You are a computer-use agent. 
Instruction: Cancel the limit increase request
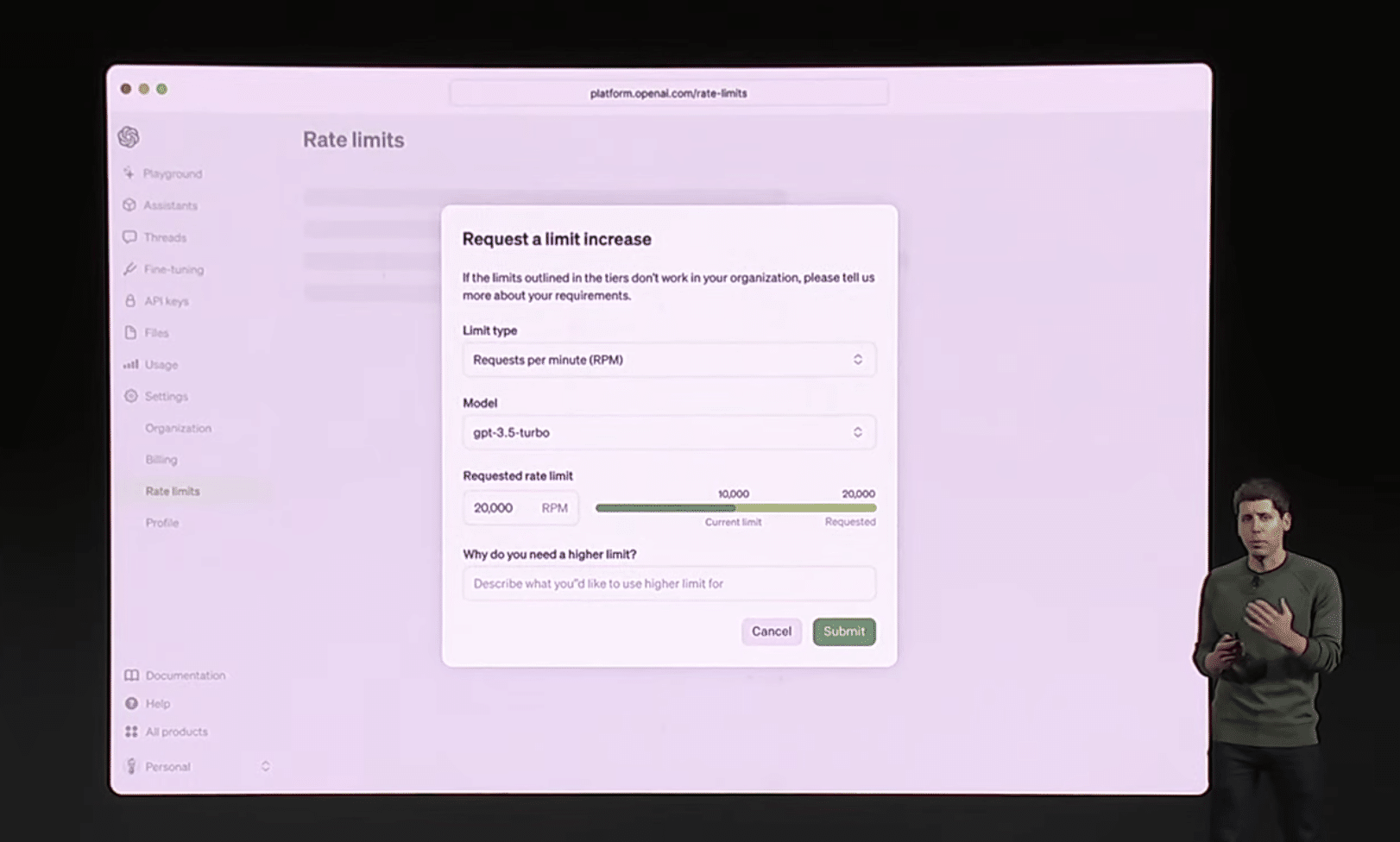click(x=771, y=631)
